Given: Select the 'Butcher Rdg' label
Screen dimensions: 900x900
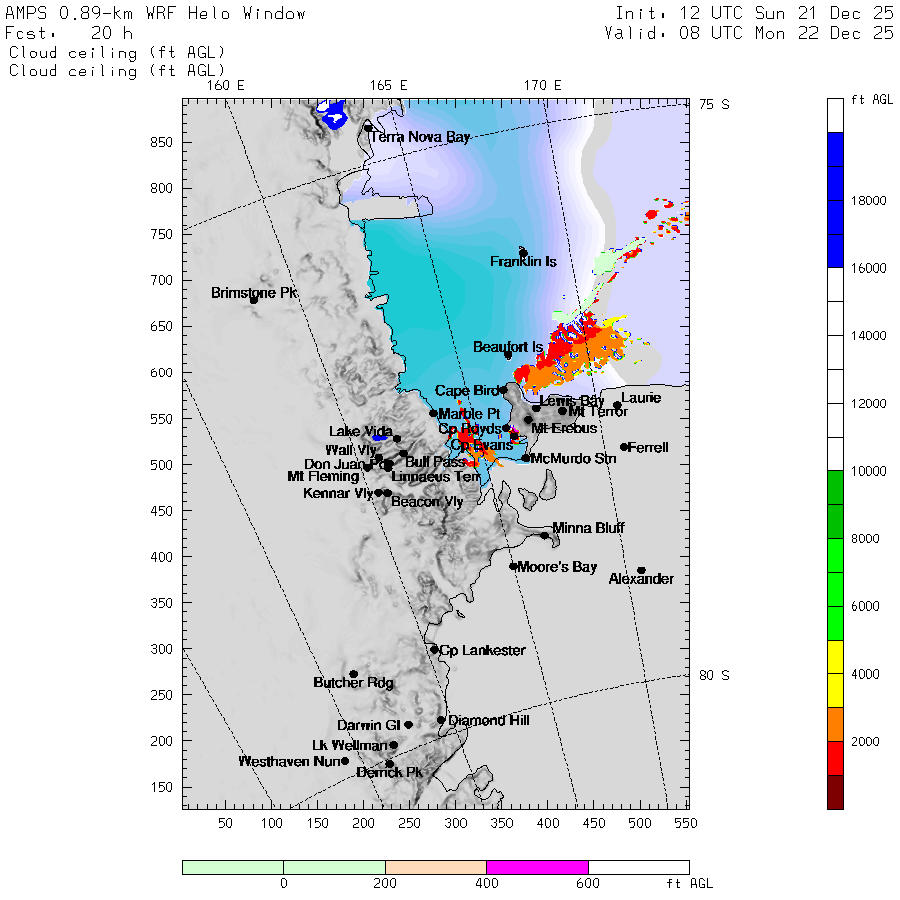Looking at the screenshot, I should [x=353, y=682].
